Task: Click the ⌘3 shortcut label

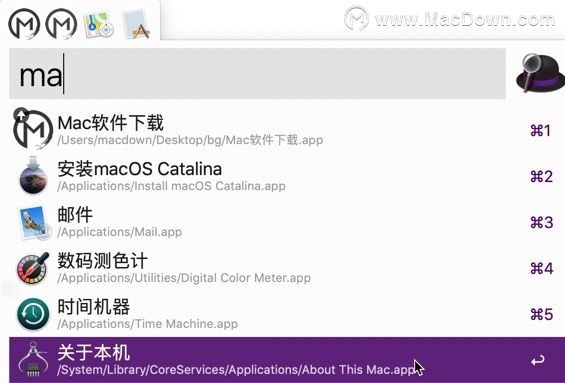Action: pos(541,223)
